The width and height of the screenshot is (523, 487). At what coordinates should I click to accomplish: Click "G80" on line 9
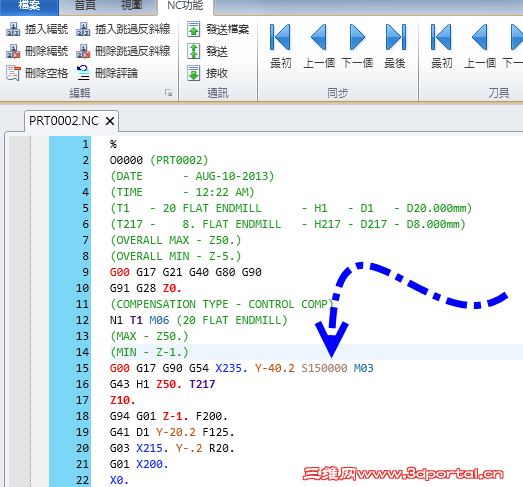pos(225,272)
